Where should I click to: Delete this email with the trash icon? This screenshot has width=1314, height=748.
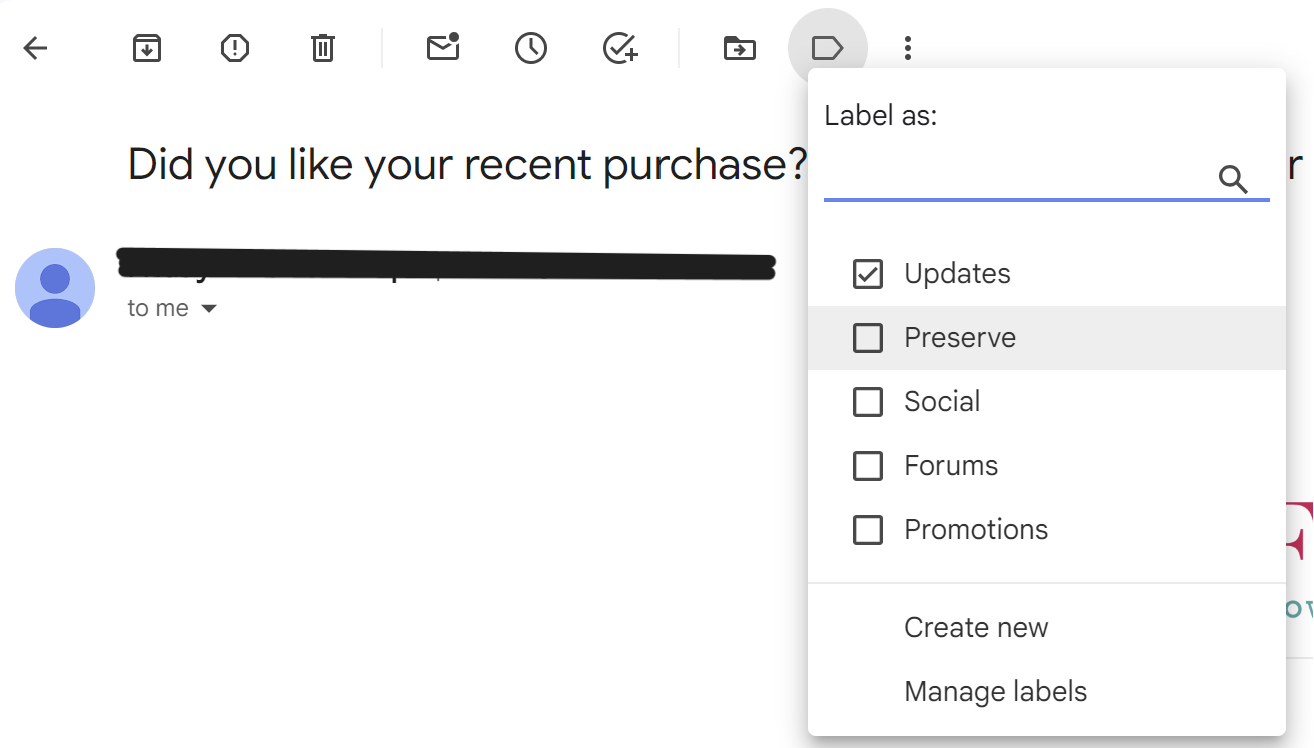click(x=322, y=48)
